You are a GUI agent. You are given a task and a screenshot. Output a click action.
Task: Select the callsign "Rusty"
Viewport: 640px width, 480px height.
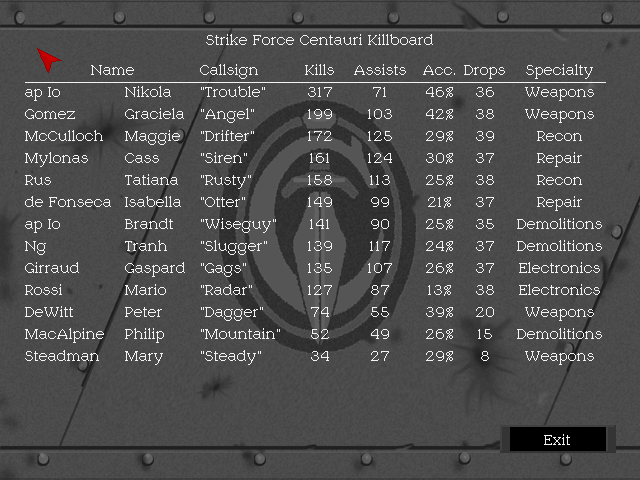(226, 181)
